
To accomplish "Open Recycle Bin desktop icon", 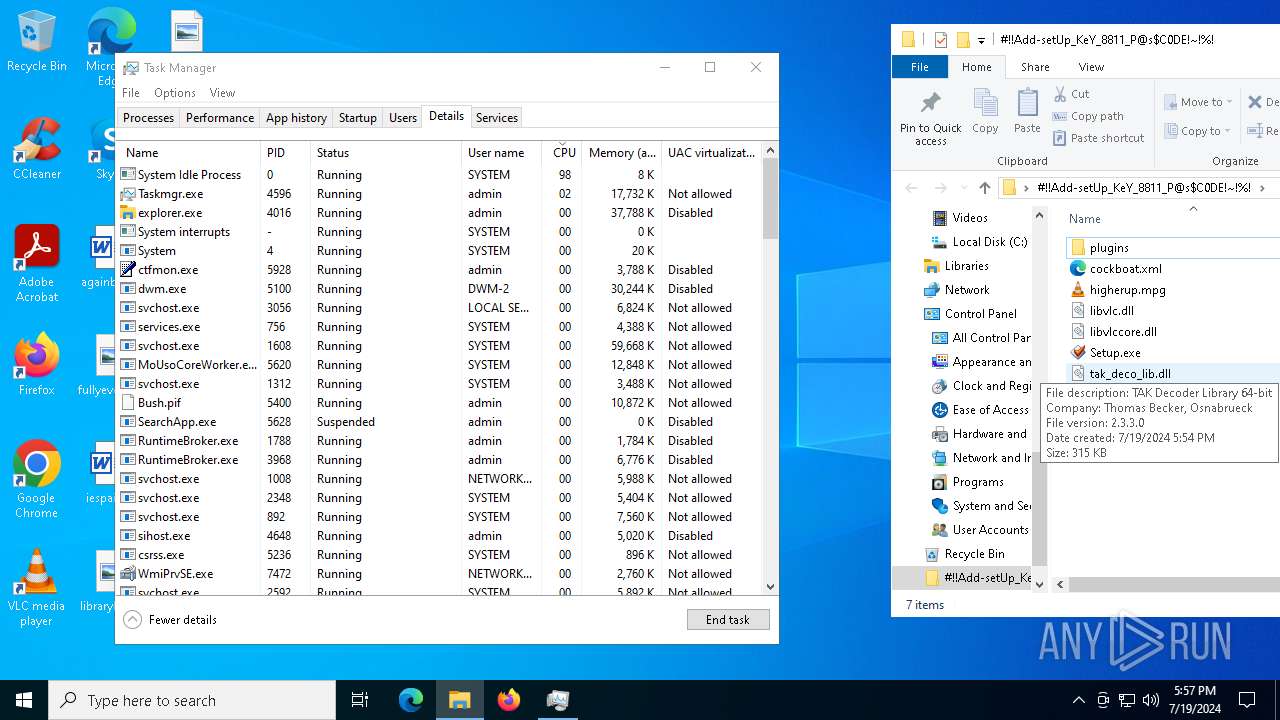I will click(x=36, y=42).
